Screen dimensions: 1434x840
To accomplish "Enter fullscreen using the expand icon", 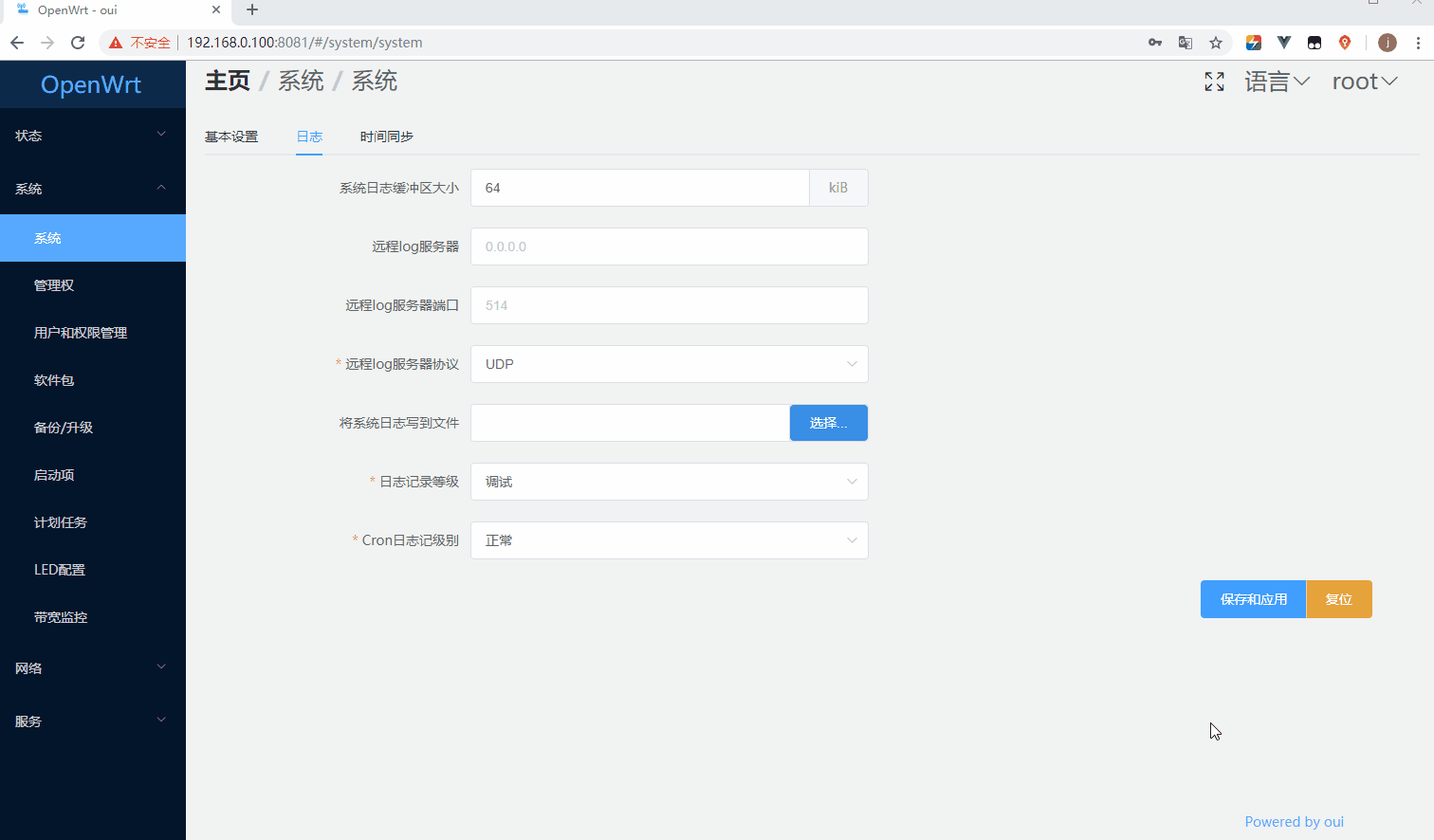I will pos(1214,82).
